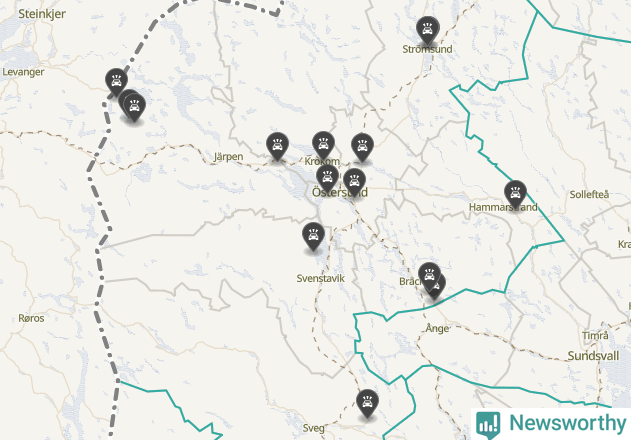The width and height of the screenshot is (631, 440).
Task: Click the car marker near Sveg
Action: (367, 403)
